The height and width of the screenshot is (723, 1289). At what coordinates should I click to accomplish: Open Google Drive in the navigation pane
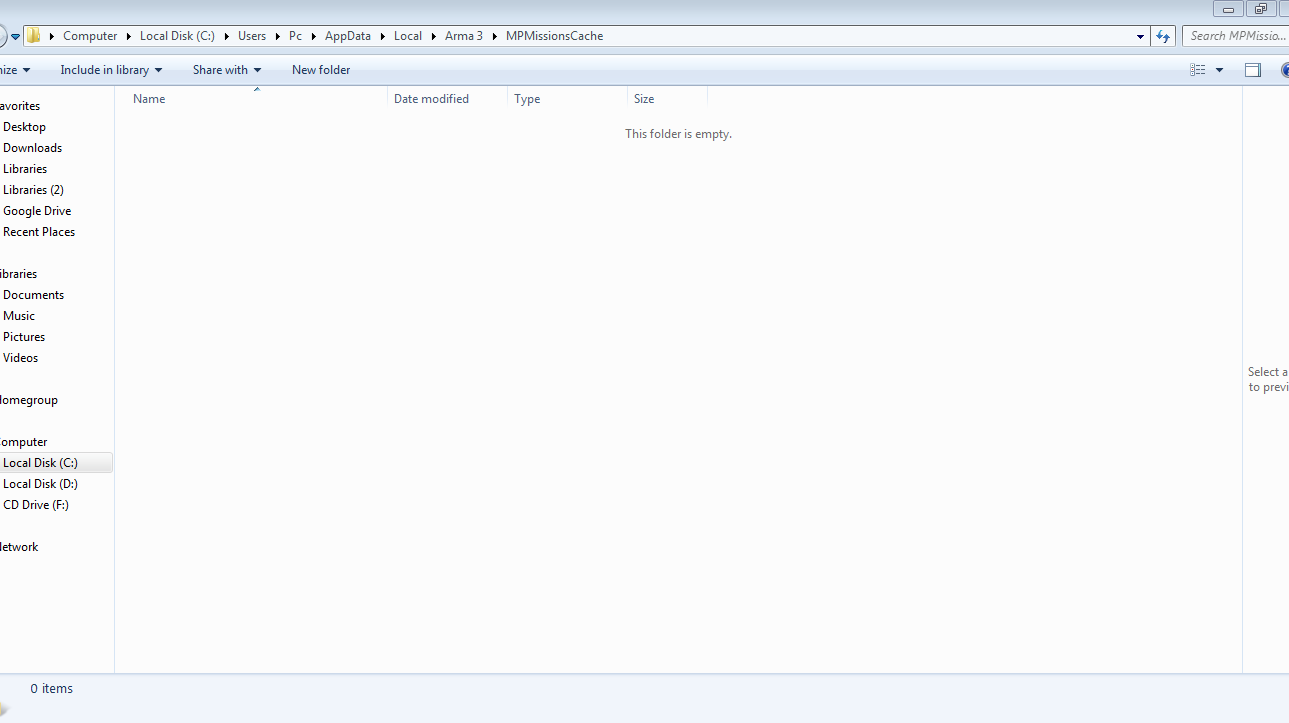pos(37,211)
